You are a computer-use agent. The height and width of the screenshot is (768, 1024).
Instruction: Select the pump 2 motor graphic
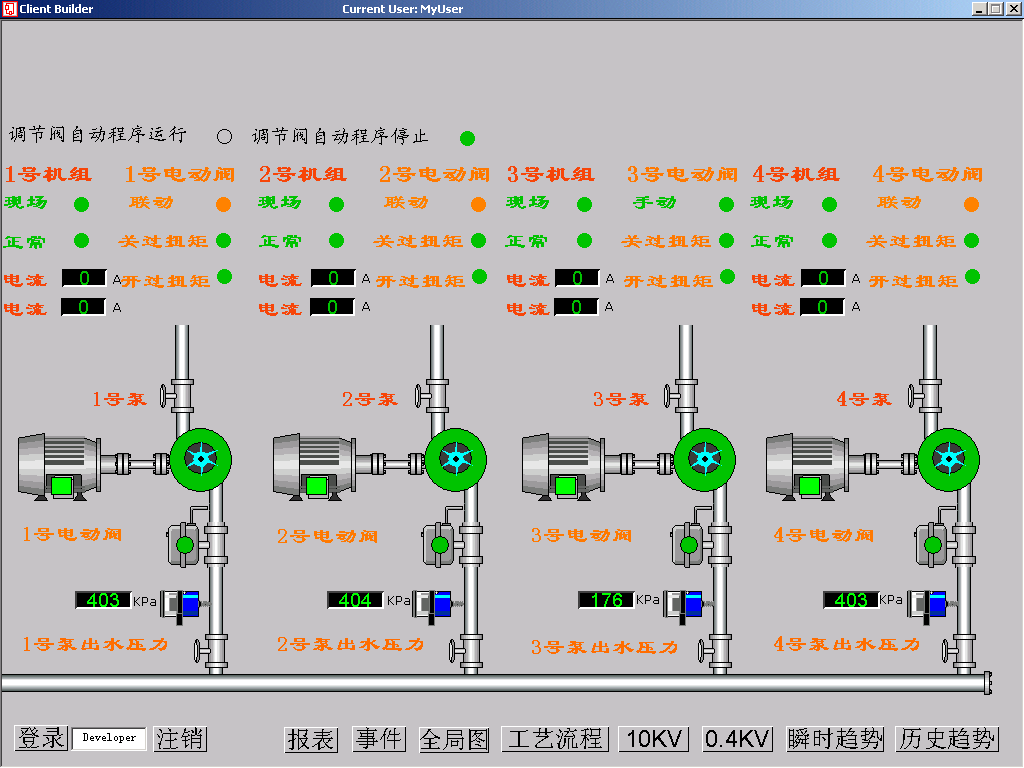click(313, 465)
